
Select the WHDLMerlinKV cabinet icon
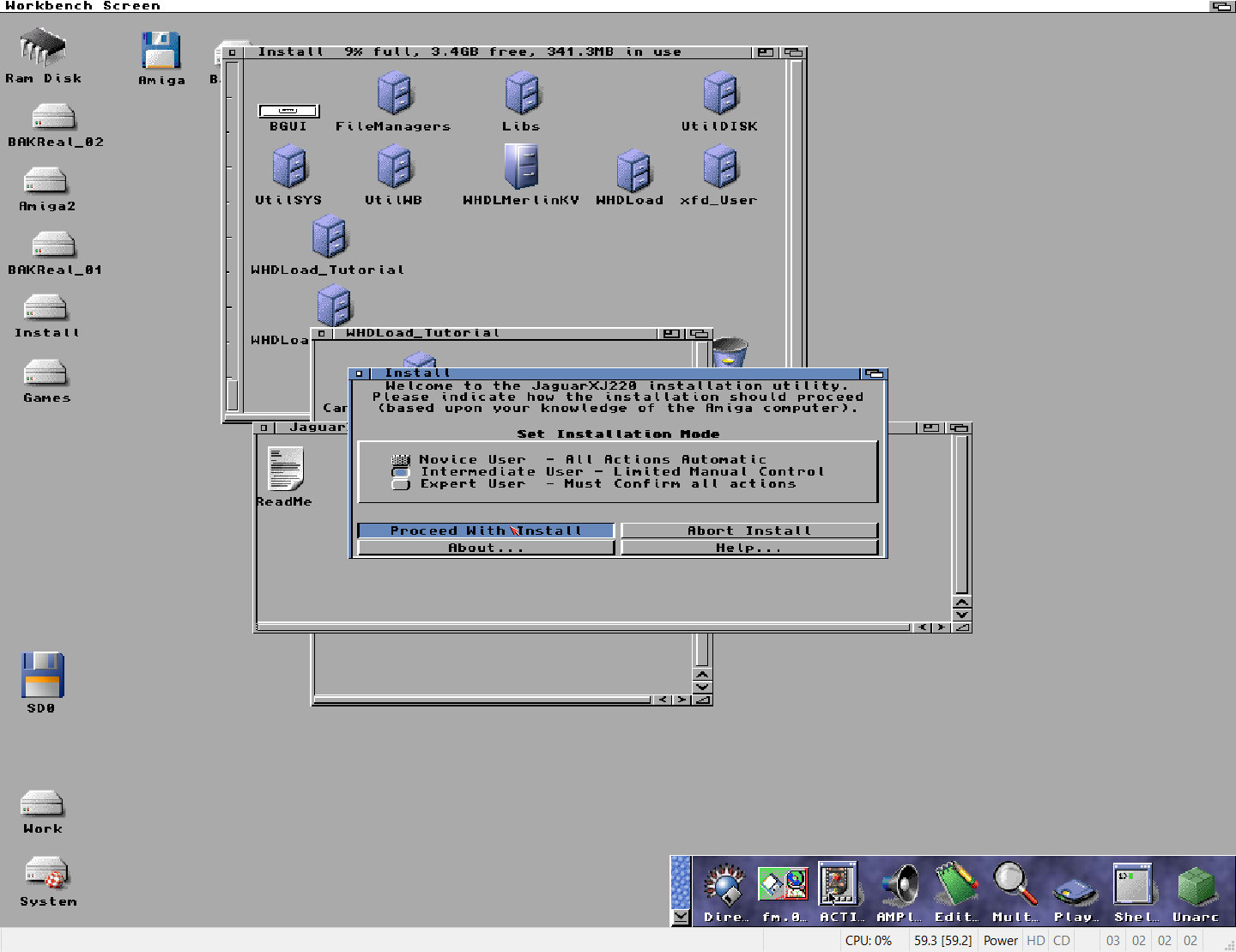click(x=522, y=166)
